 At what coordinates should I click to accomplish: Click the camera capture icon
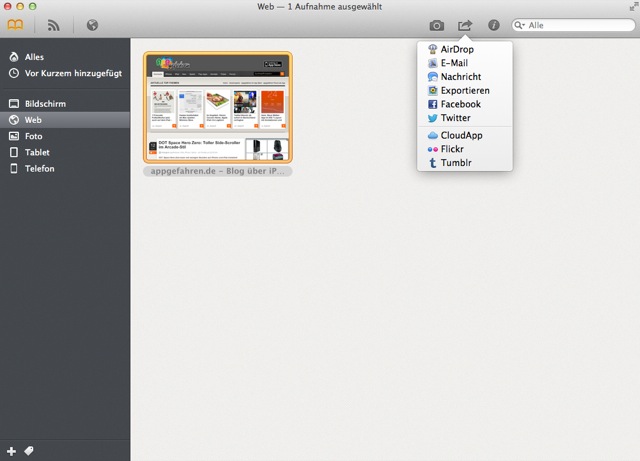pyautogui.click(x=437, y=25)
